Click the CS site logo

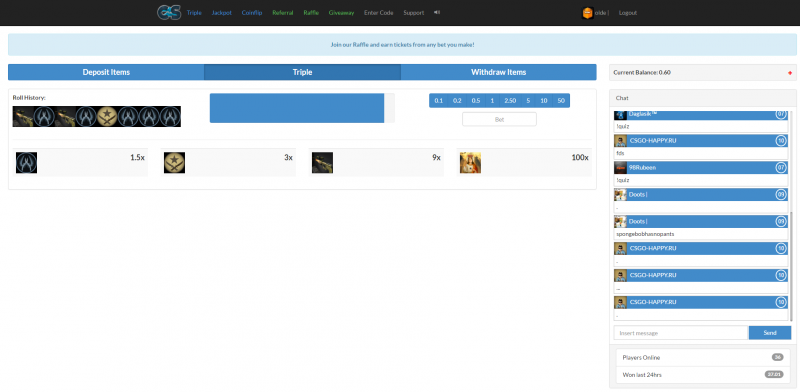coord(169,12)
